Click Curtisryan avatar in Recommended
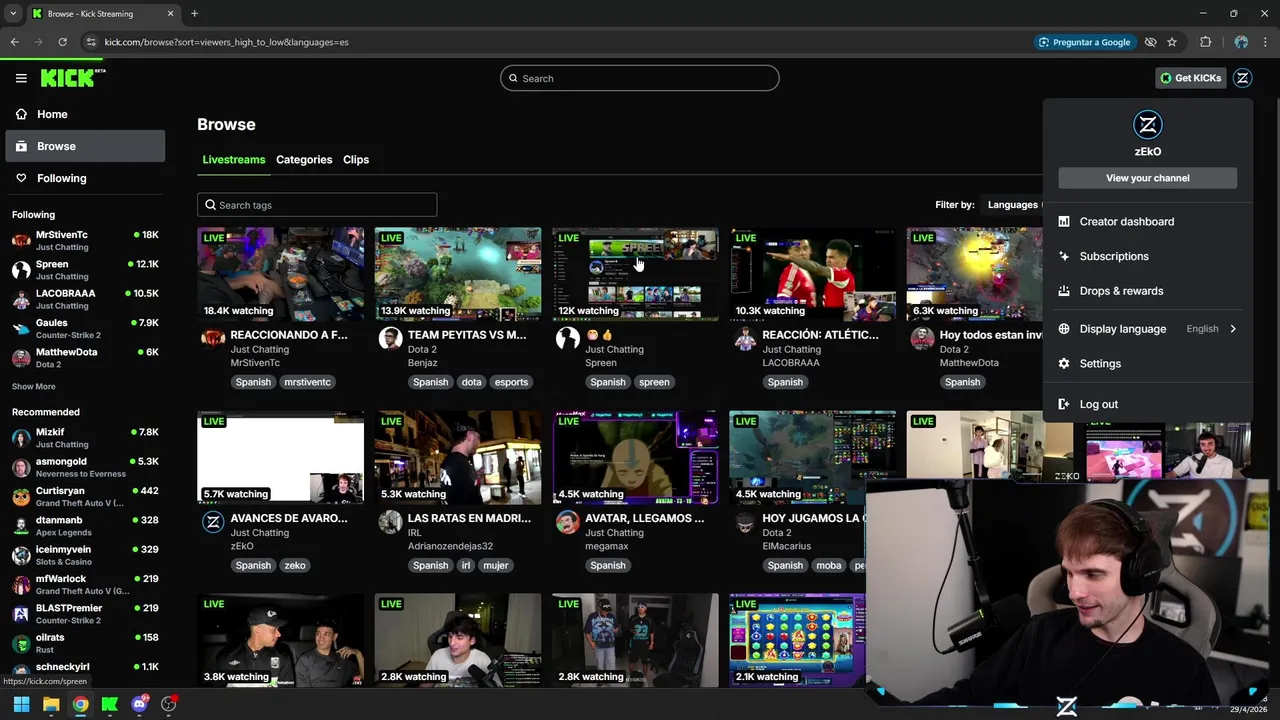Image resolution: width=1280 pixels, height=720 pixels. point(21,497)
